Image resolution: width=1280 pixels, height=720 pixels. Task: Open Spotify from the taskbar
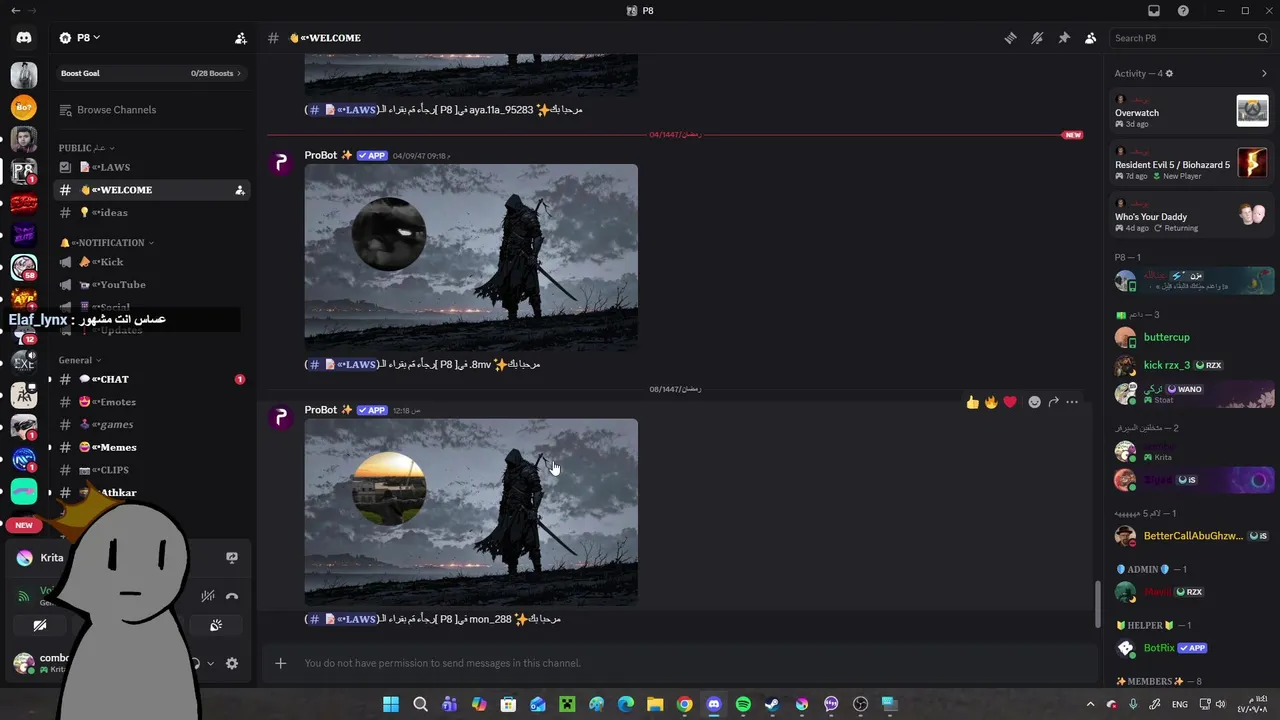pyautogui.click(x=743, y=704)
